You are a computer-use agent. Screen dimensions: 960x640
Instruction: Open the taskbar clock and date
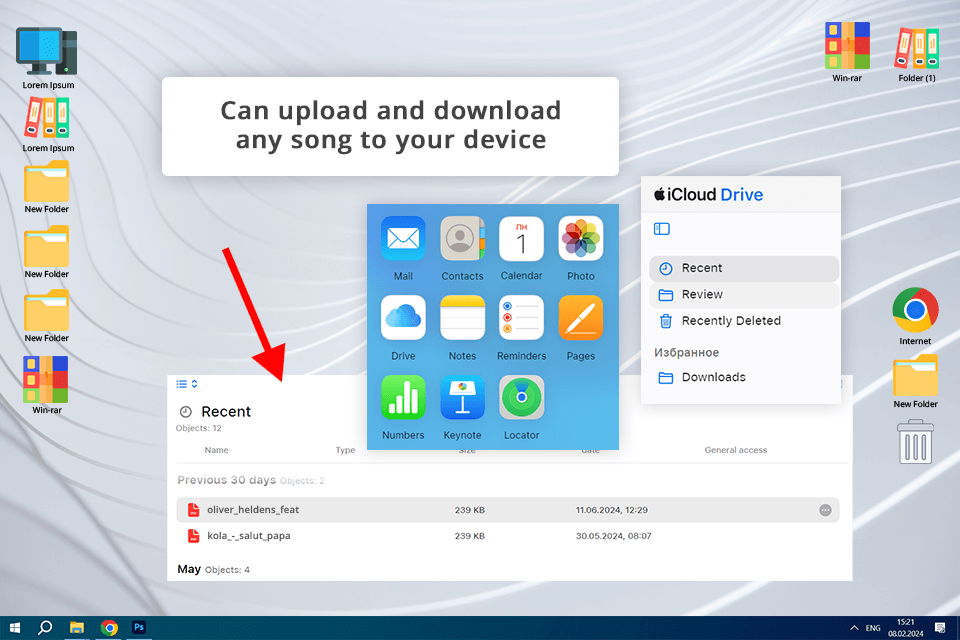point(906,628)
